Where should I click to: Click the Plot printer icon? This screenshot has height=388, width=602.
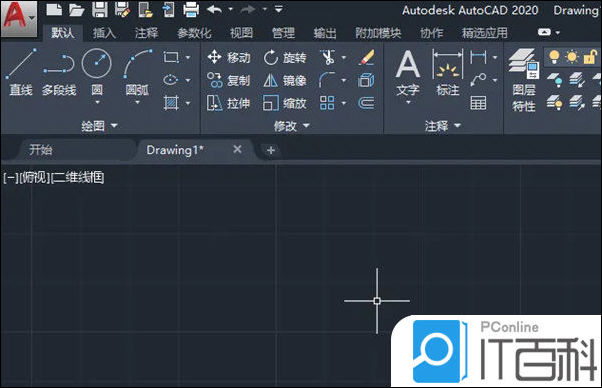[x=191, y=9]
